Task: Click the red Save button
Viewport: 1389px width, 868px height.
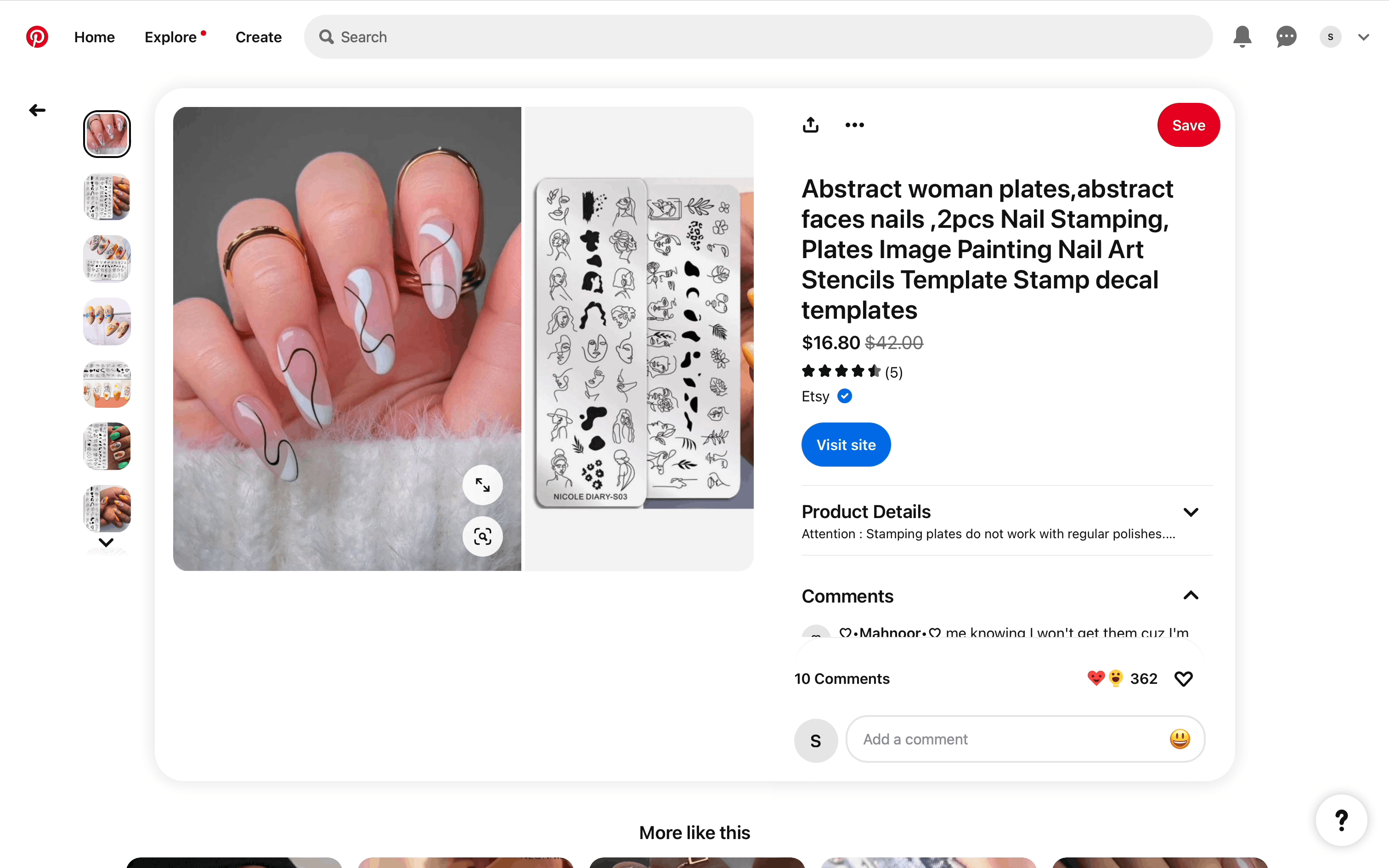Action: click(1188, 124)
